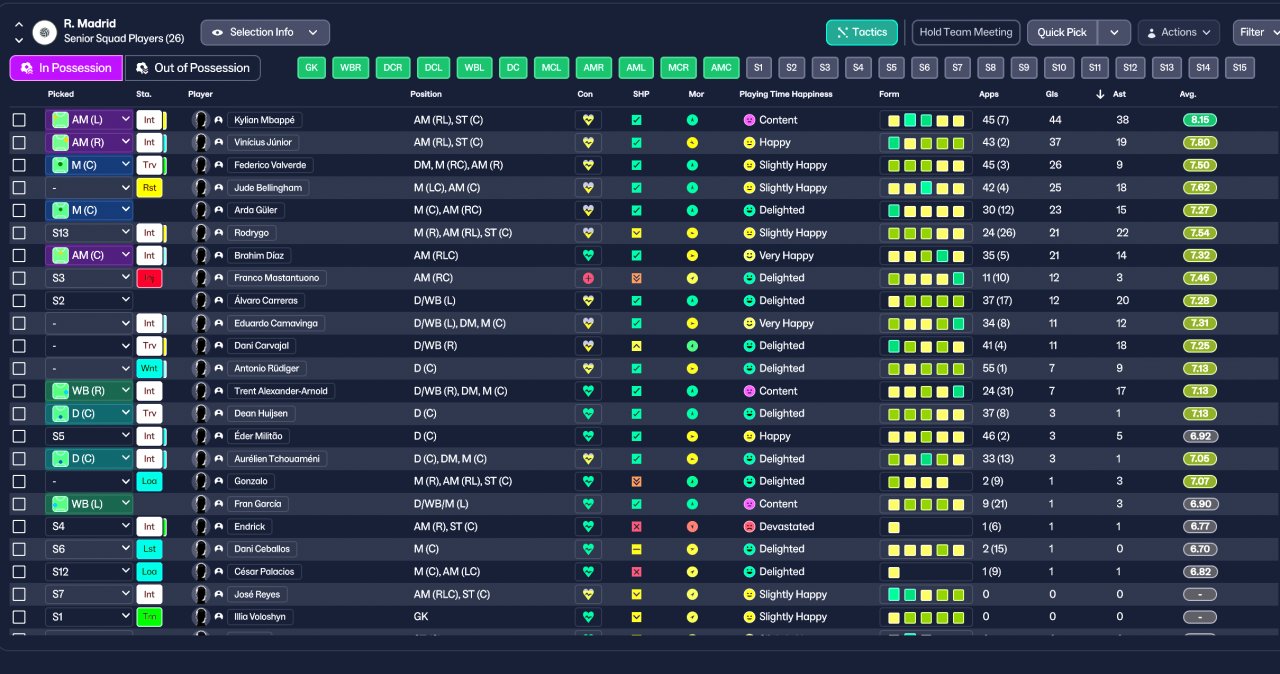Image resolution: width=1280 pixels, height=674 pixels.
Task: Select Jude Bellingham's row checkbox
Action: click(x=19, y=188)
